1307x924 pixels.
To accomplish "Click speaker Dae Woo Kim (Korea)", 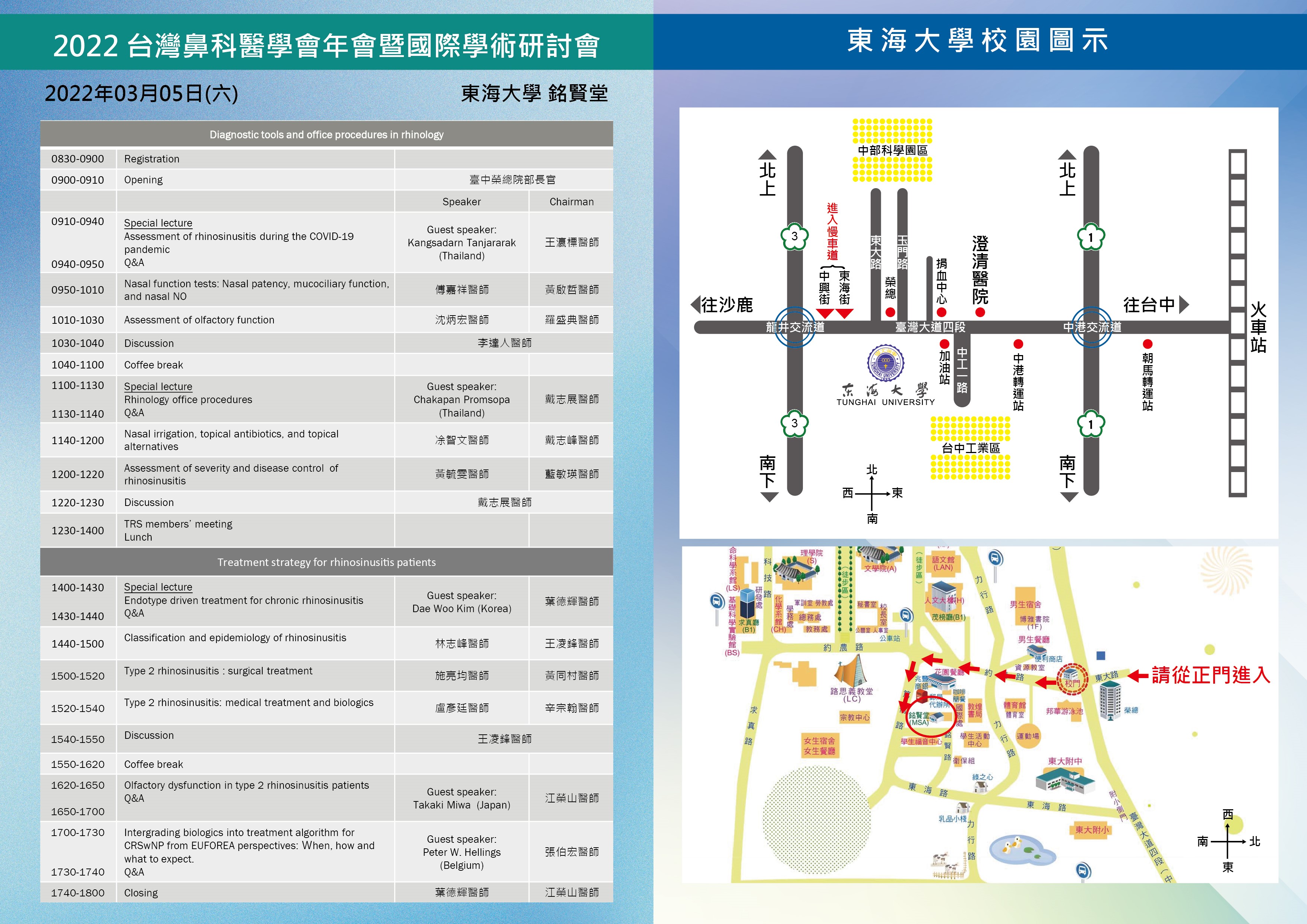I will [x=462, y=608].
